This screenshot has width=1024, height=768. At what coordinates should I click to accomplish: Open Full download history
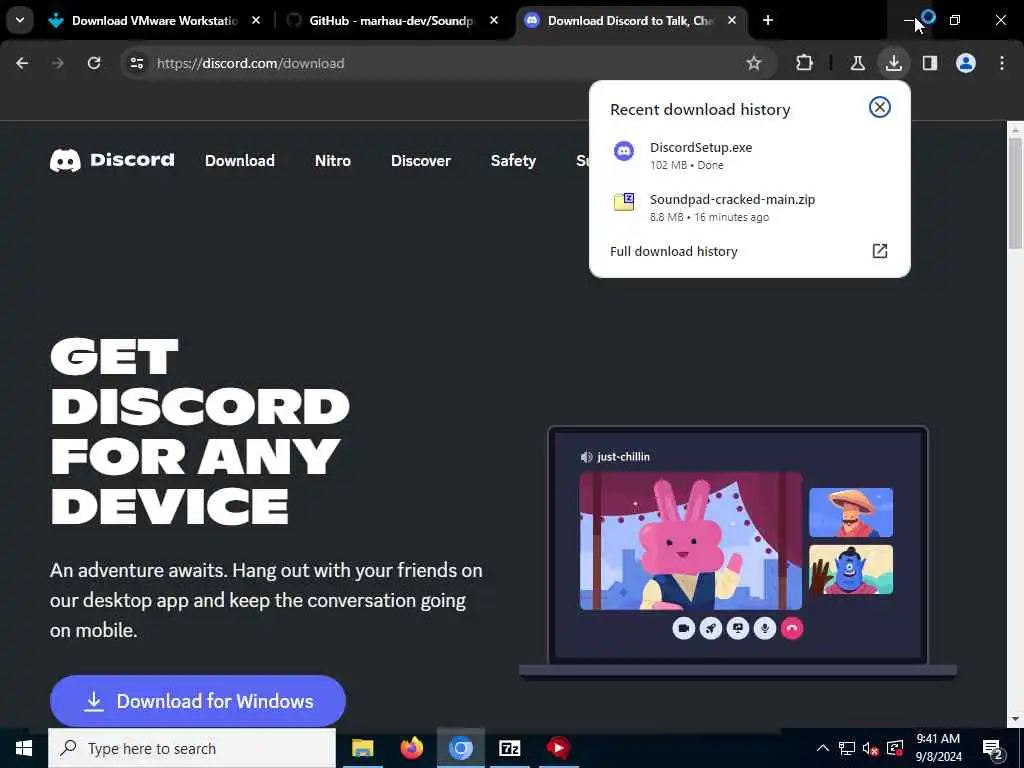pos(750,251)
